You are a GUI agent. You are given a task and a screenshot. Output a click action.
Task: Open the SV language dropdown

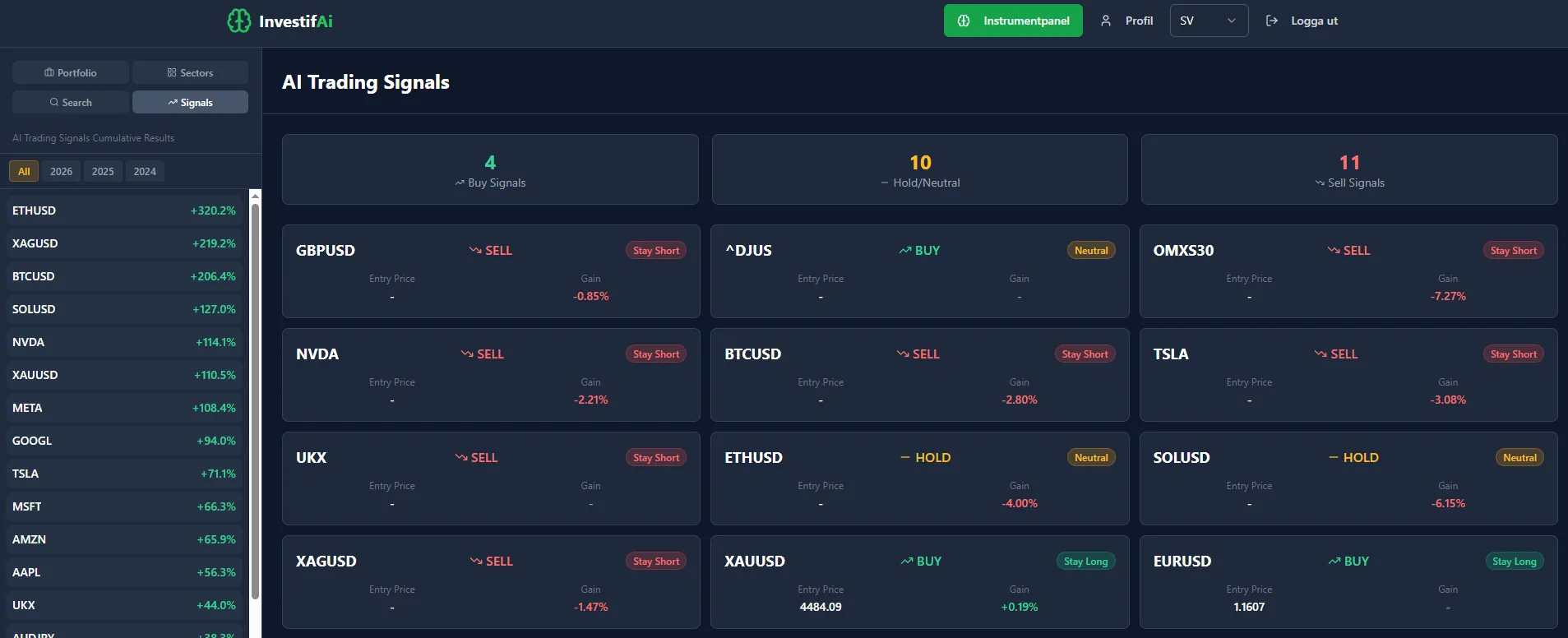1209,21
